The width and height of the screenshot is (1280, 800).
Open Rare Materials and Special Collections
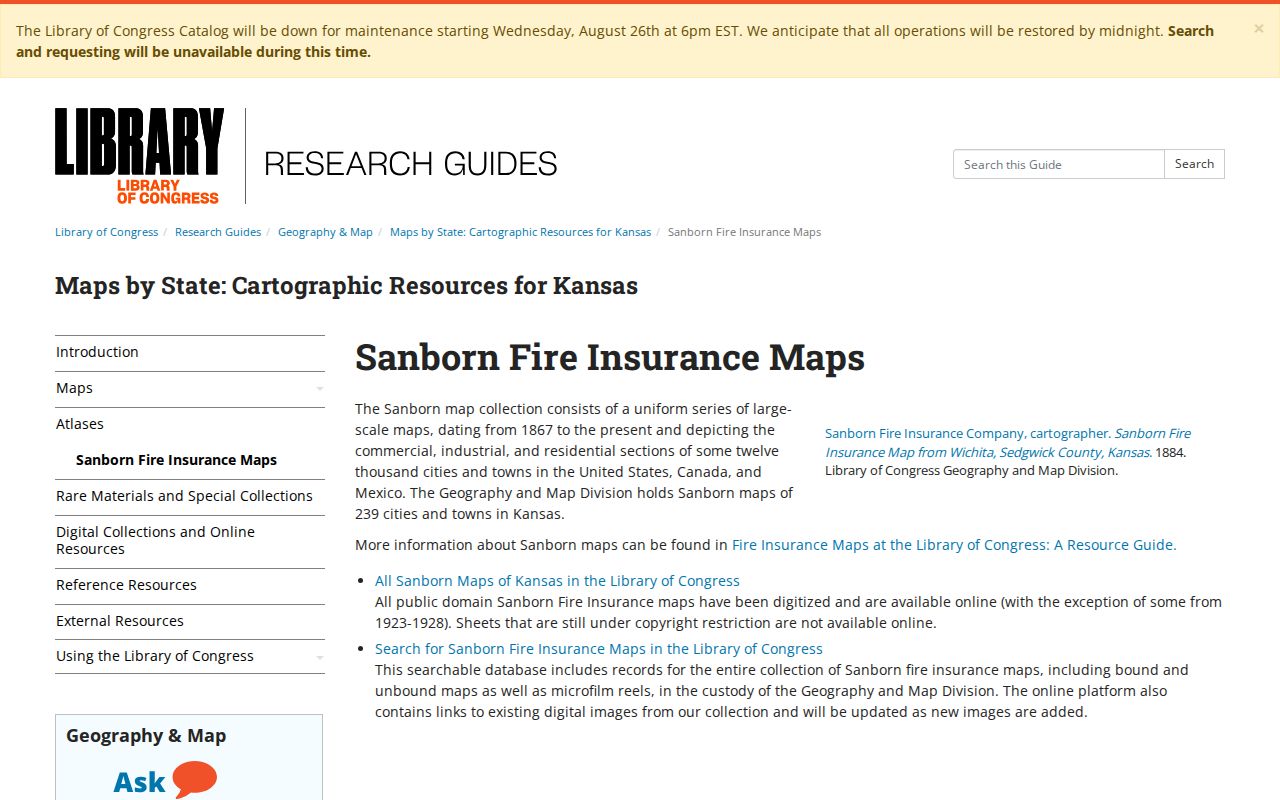point(190,496)
